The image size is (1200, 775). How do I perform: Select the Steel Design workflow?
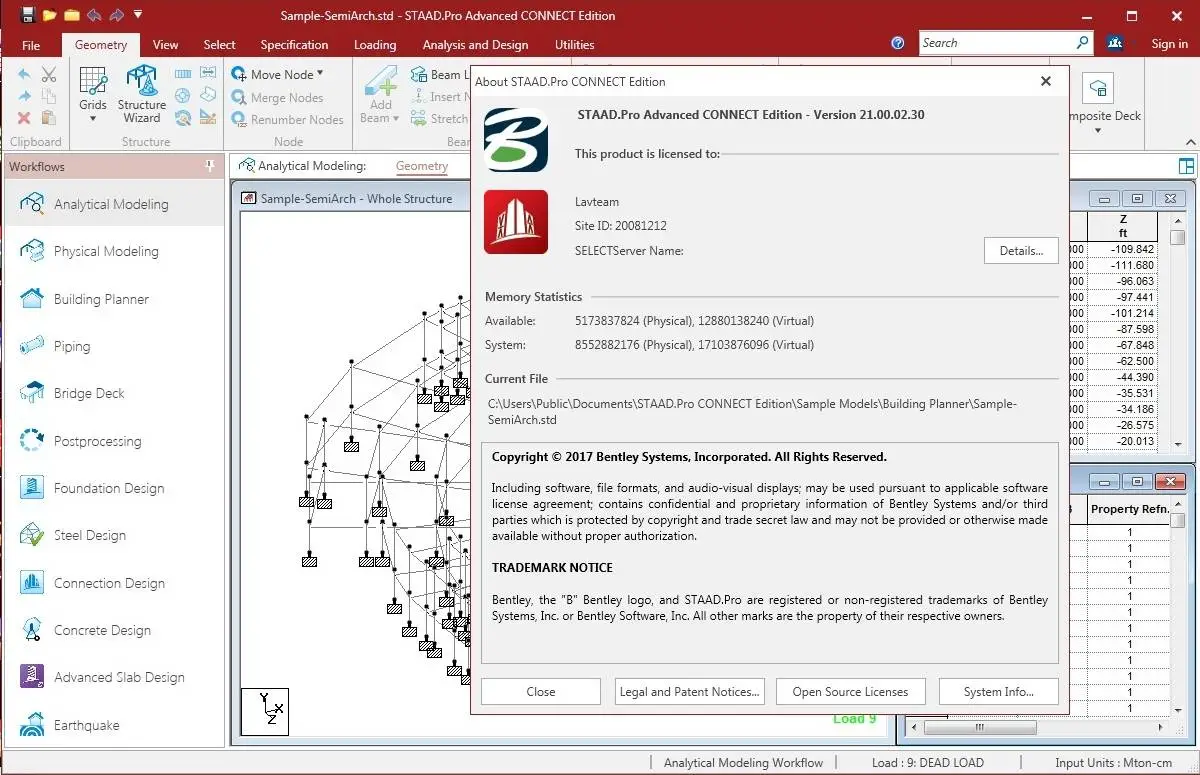114,535
